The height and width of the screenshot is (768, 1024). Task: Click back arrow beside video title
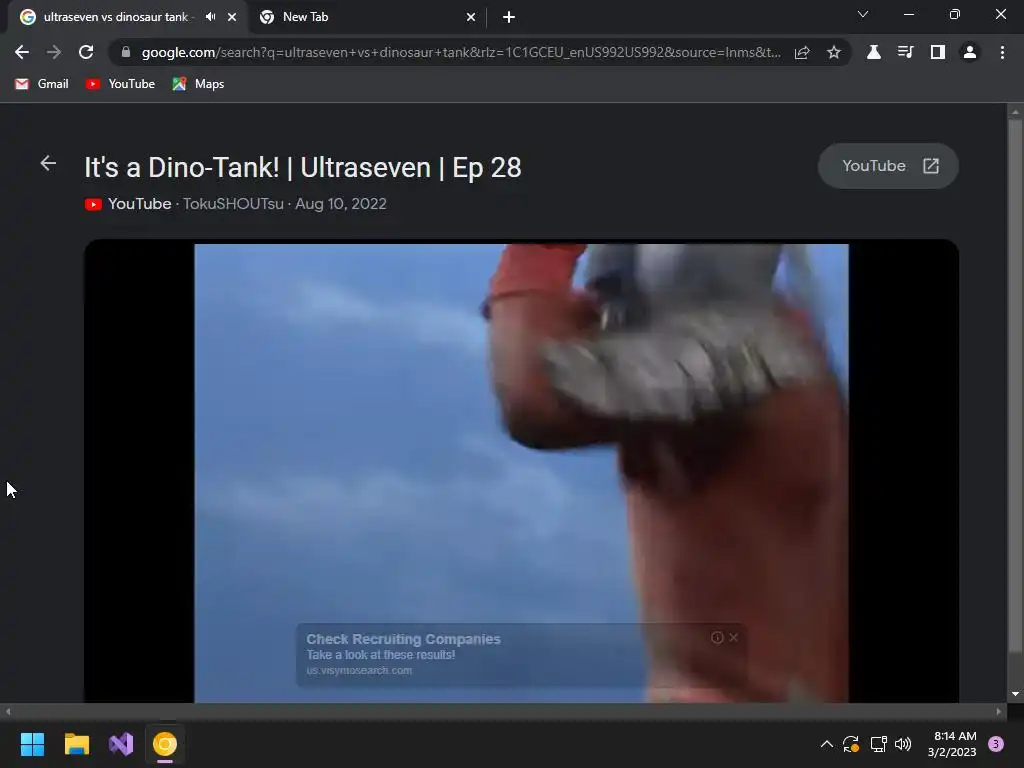point(48,163)
